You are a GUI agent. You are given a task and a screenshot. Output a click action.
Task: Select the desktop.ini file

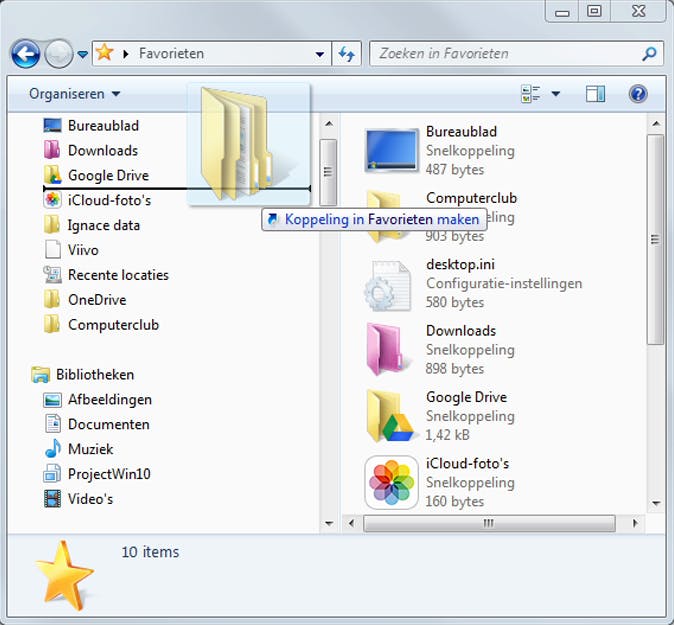473,284
